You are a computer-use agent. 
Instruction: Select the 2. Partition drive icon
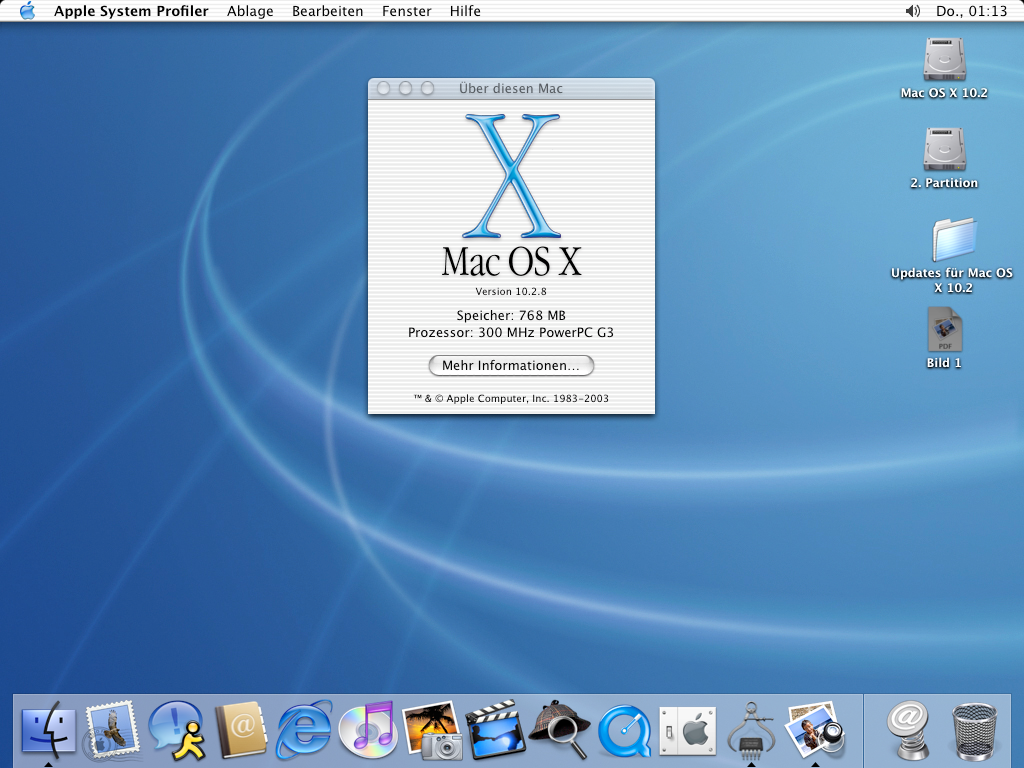[944, 150]
